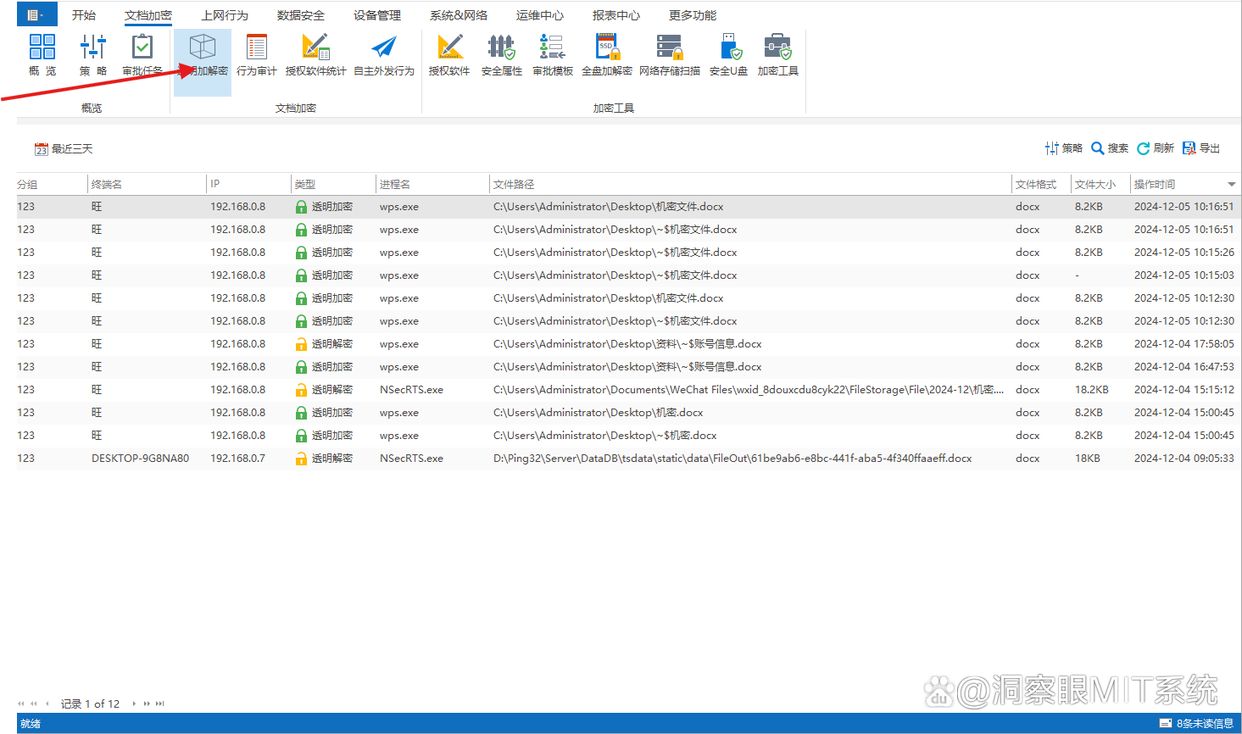1242x734 pixels.
Task: Expand the 最近三天 date filter
Action: [x=64, y=149]
